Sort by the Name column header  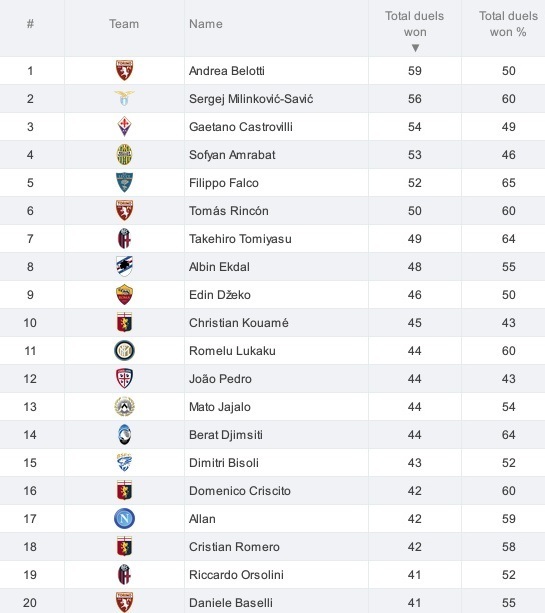click(x=206, y=24)
